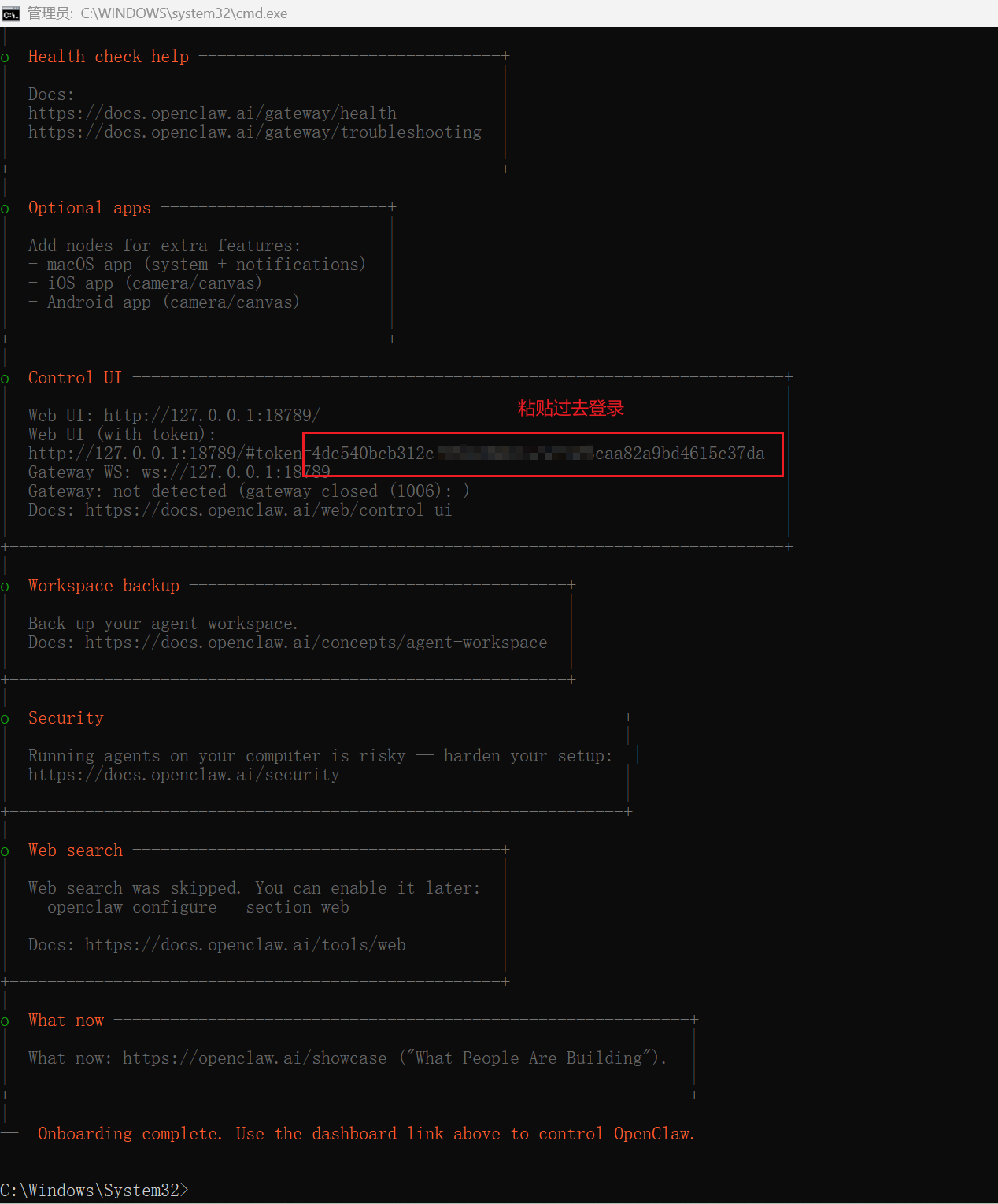Open the docs.openclaw.ai/tools/web URL
998x1204 pixels.
246,945
